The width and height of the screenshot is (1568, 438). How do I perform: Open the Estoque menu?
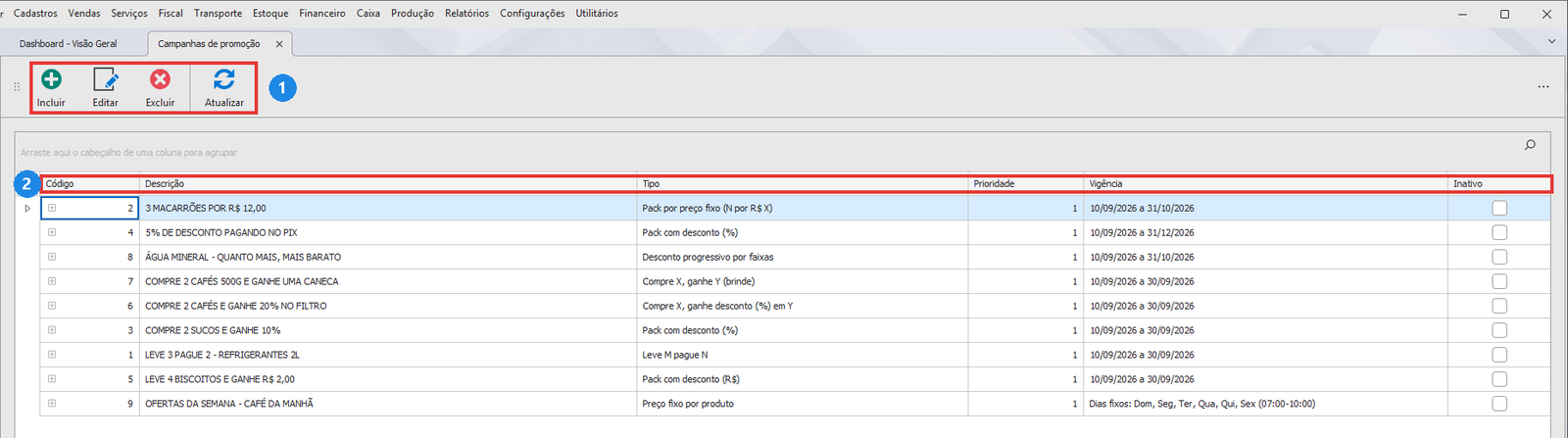click(x=270, y=14)
